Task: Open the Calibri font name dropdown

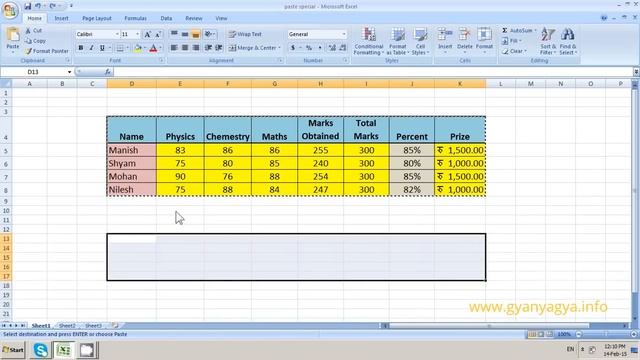Action: (x=117, y=34)
